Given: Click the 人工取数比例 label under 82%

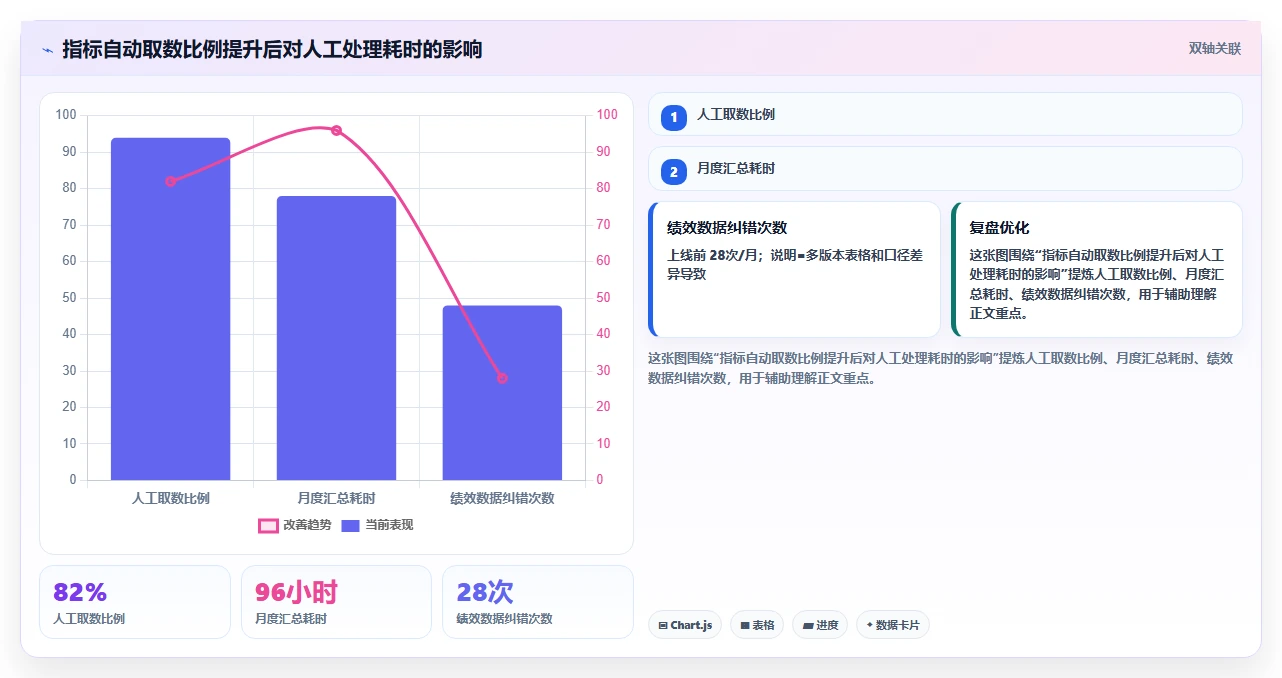Looking at the screenshot, I should click(89, 619).
